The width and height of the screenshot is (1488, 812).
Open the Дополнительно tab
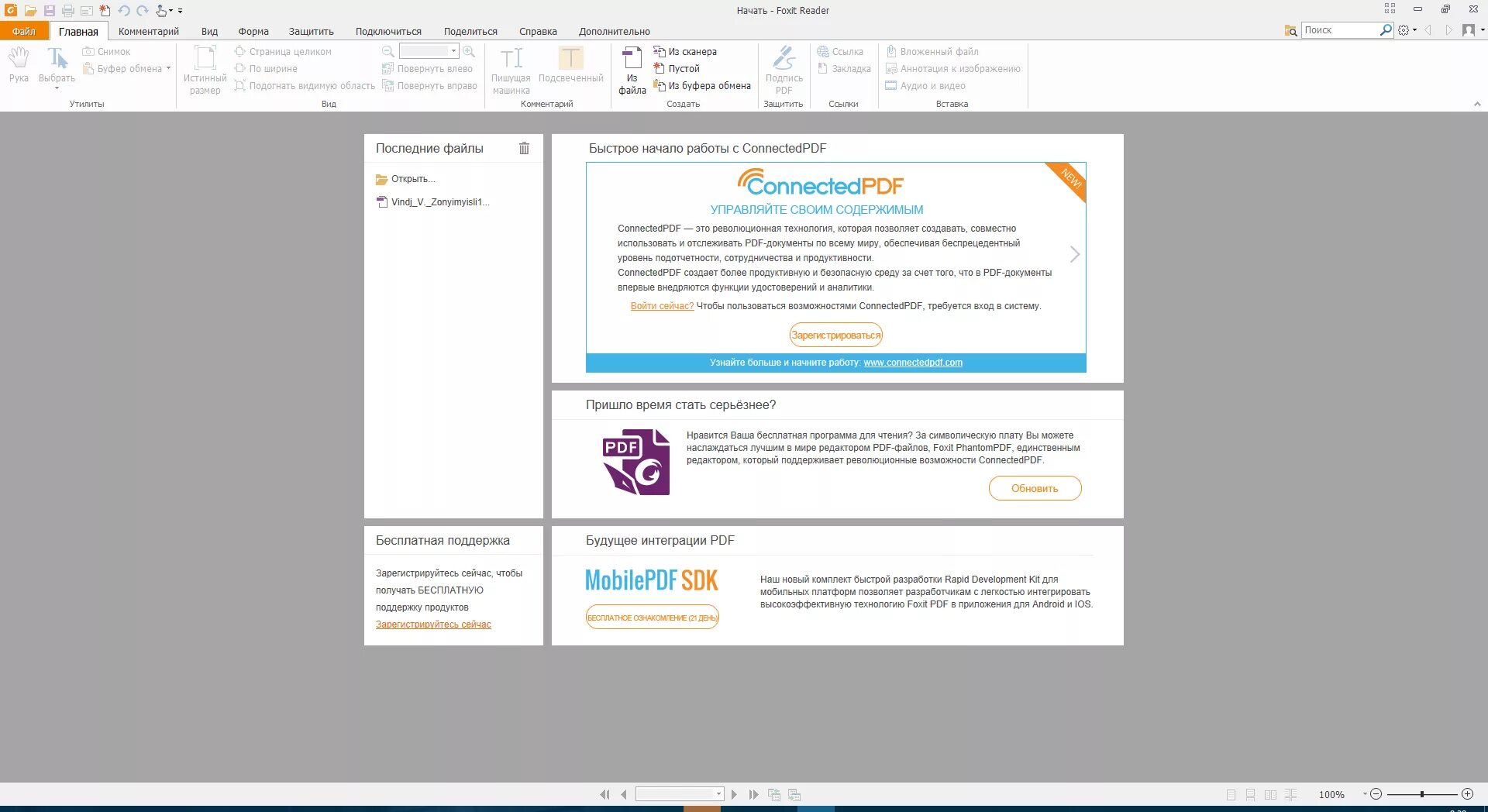pos(614,32)
